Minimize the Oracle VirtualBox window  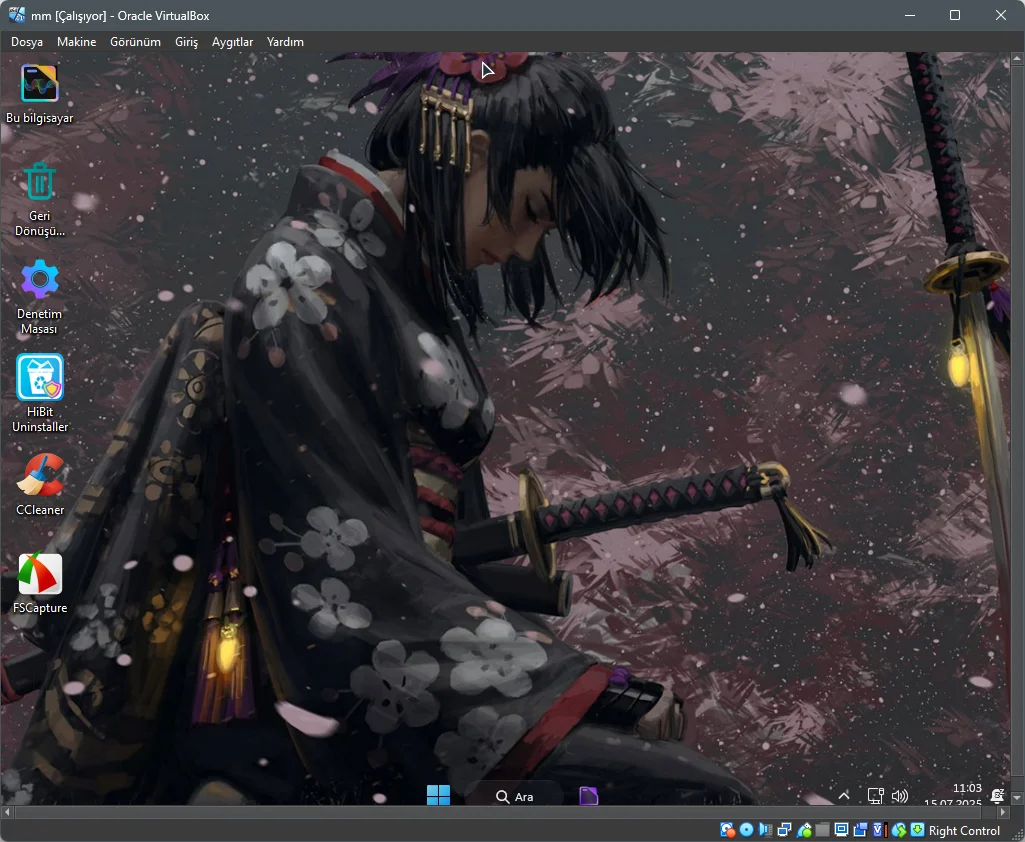(x=910, y=15)
